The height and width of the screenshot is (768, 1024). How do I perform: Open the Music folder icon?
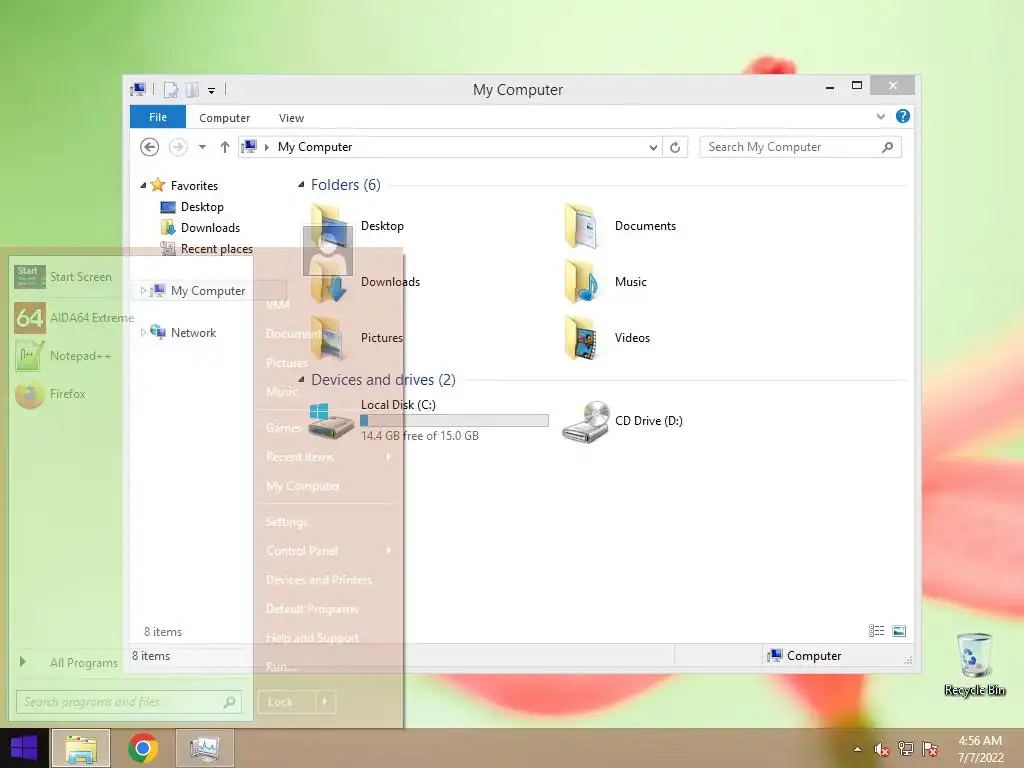click(x=581, y=282)
